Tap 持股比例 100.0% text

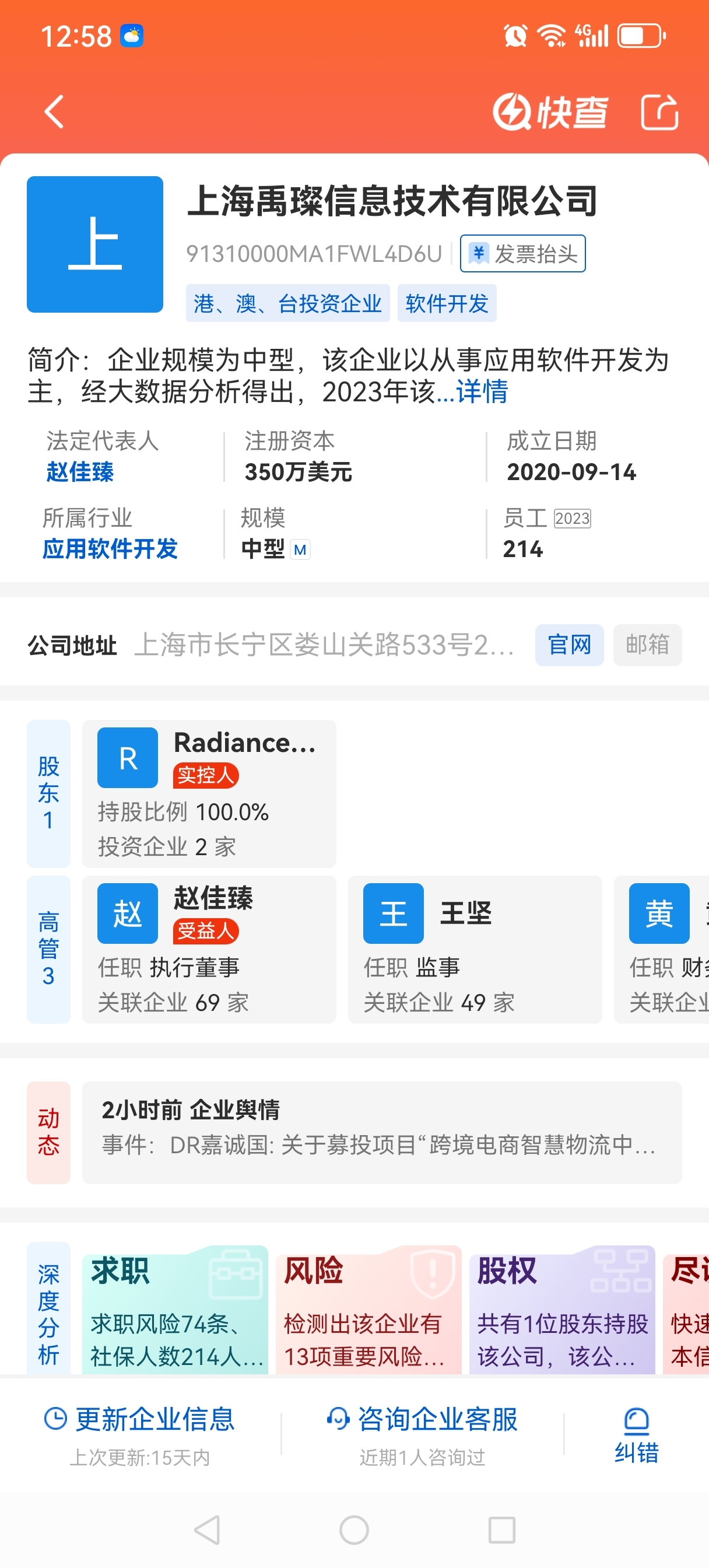[183, 812]
